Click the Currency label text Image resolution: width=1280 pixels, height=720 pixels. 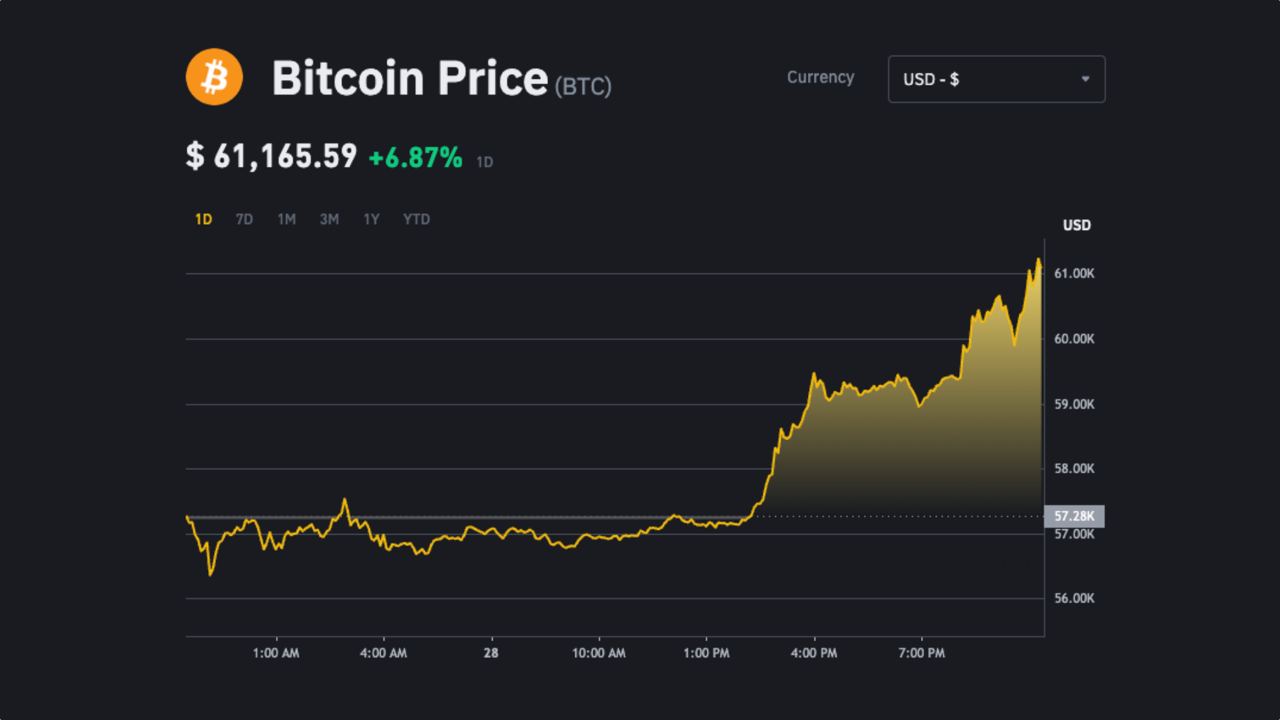(x=820, y=77)
